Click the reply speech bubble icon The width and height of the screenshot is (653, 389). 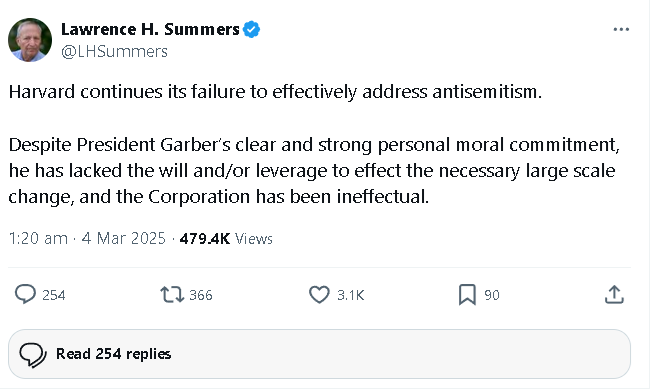point(25,294)
